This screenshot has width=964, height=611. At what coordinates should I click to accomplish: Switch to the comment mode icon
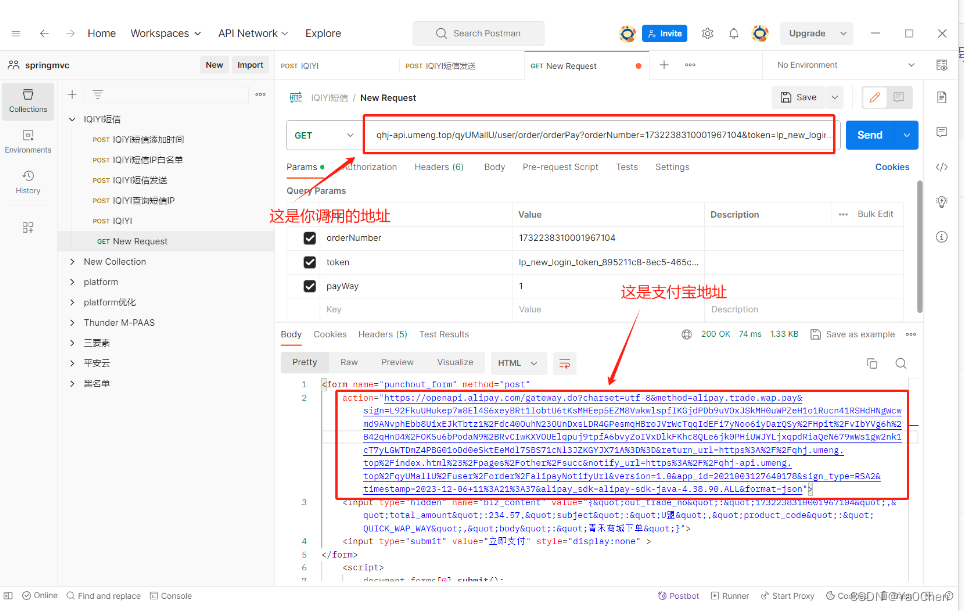pos(899,97)
